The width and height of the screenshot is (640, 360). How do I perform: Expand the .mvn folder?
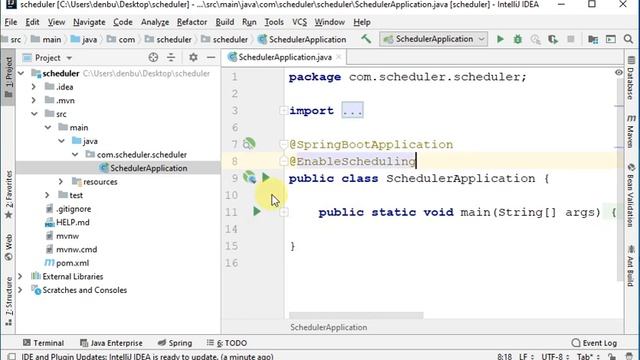tap(34, 100)
